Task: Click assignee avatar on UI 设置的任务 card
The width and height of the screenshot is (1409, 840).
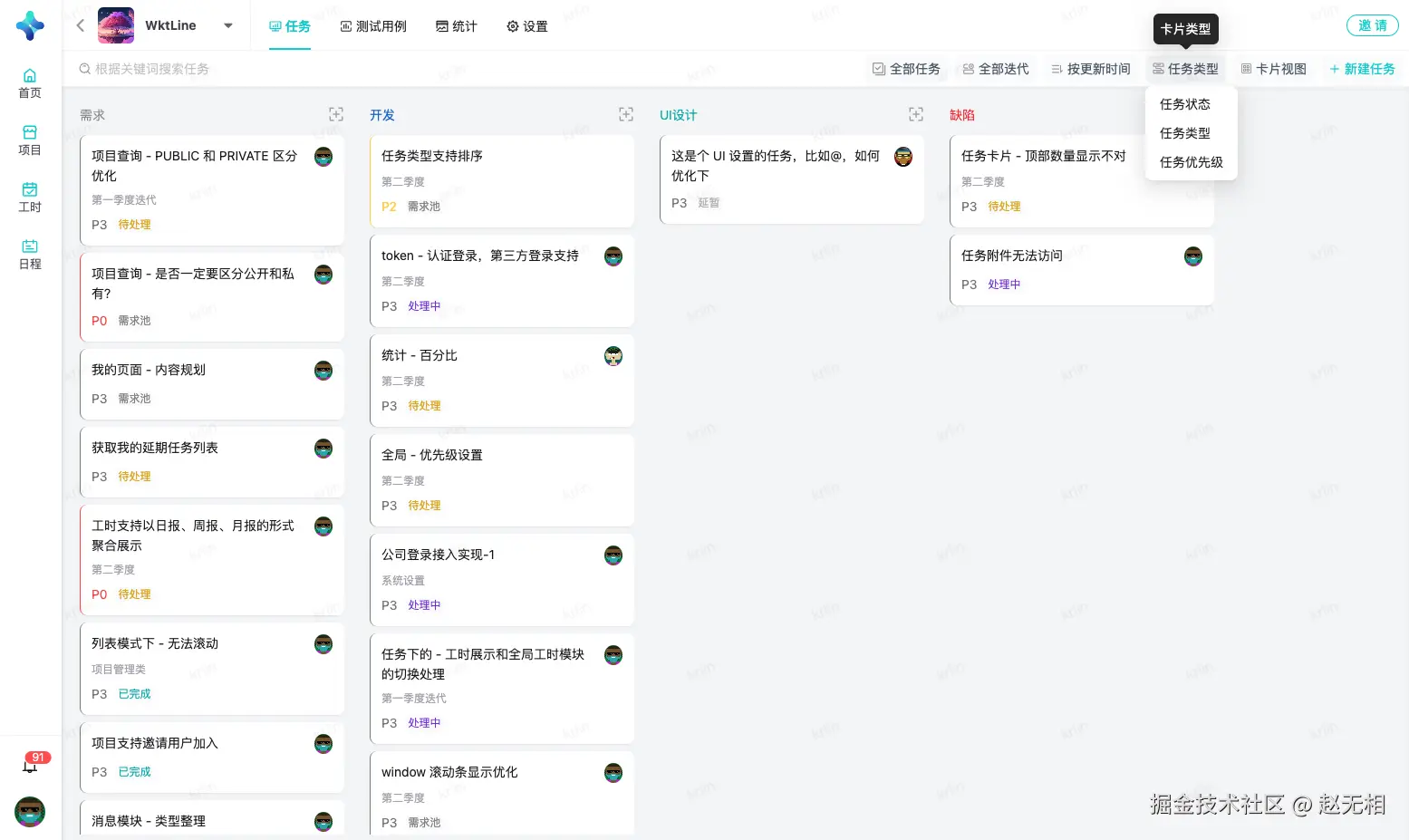Action: (x=903, y=157)
